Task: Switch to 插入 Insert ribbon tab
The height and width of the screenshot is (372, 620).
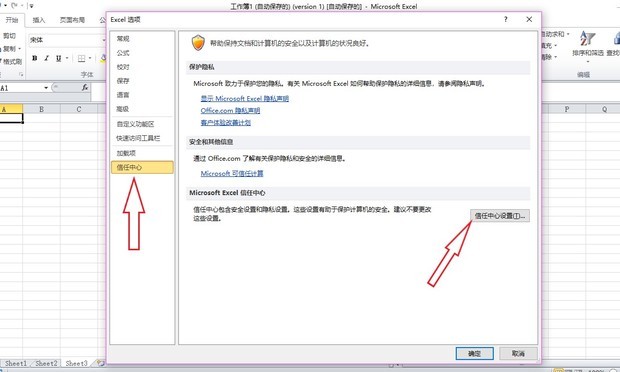Action: (x=39, y=20)
